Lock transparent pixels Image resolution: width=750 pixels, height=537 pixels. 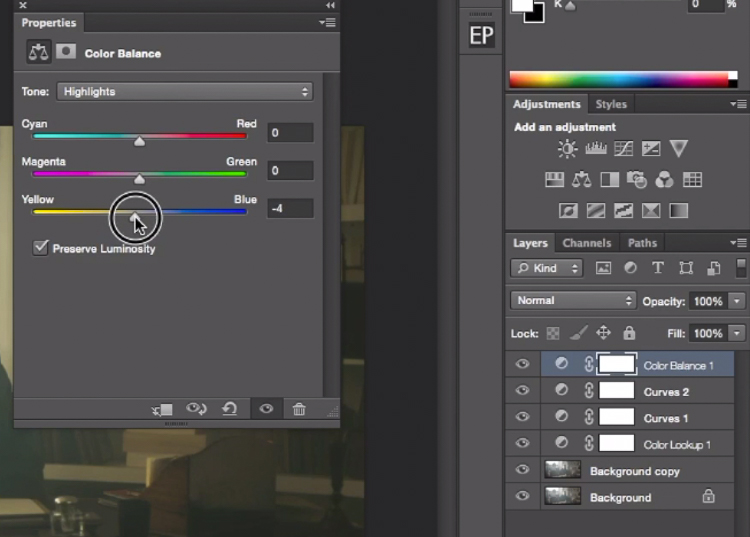point(553,333)
